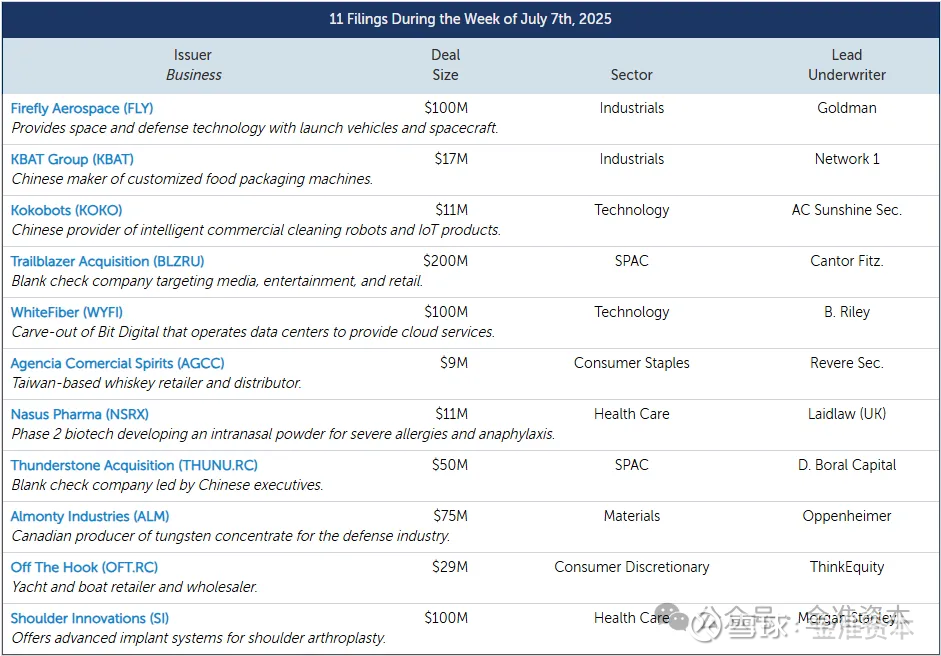Click the Goldman underwriter cell

847,108
